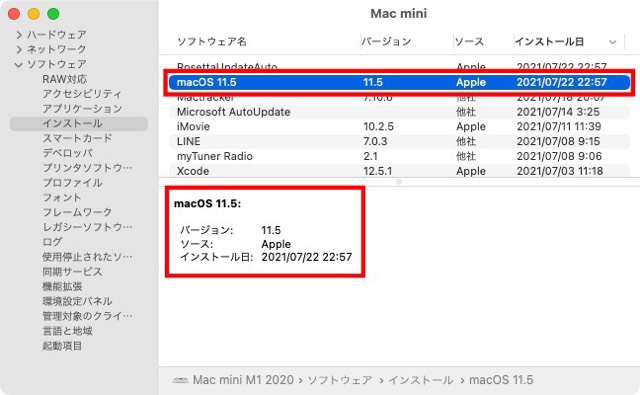640x395 pixels.
Task: Select 管理対象のクライ… in the sidebar
Action: coord(87,316)
